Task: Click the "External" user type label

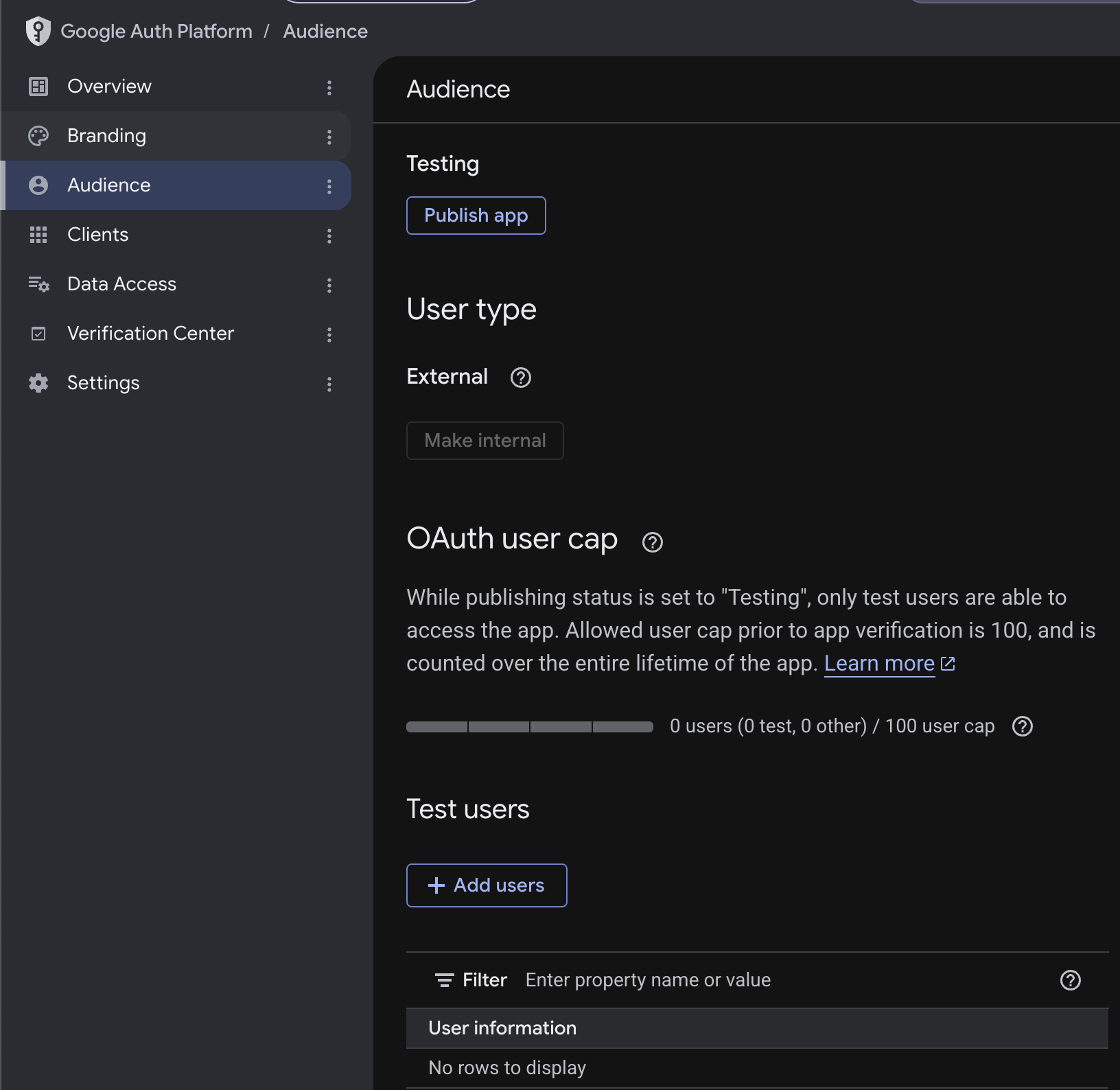Action: (447, 377)
